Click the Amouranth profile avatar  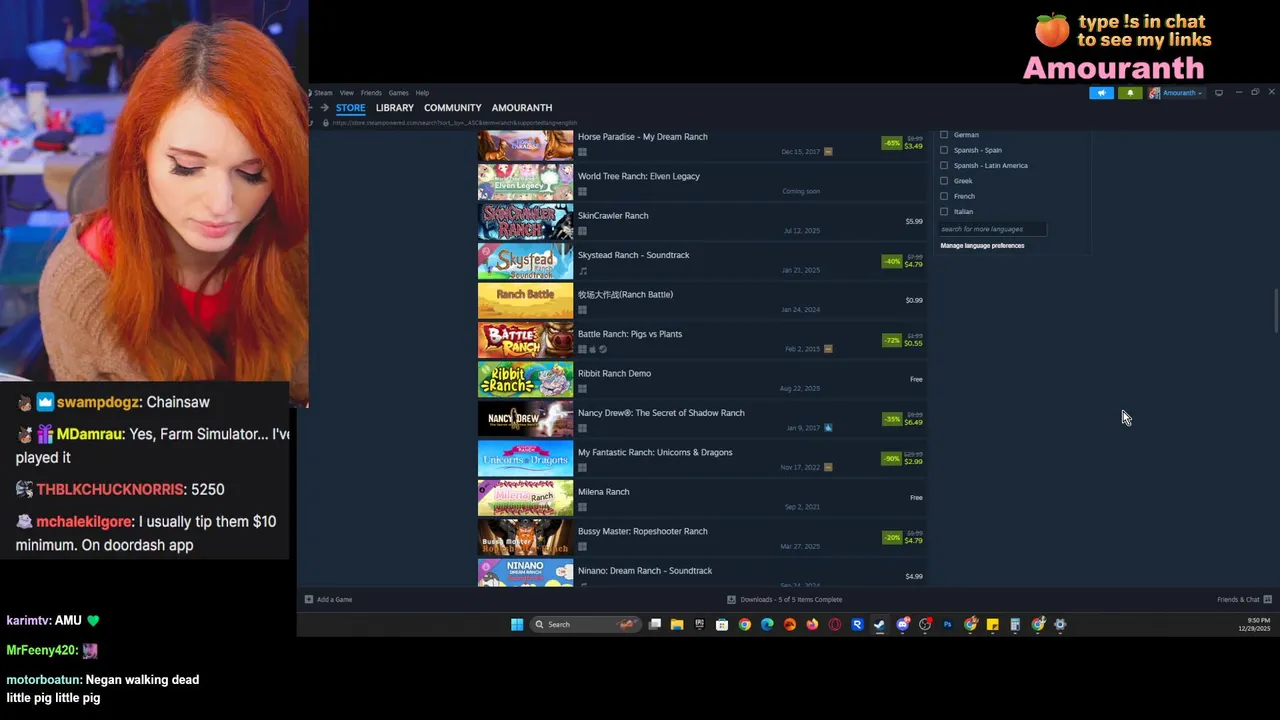tap(1154, 93)
